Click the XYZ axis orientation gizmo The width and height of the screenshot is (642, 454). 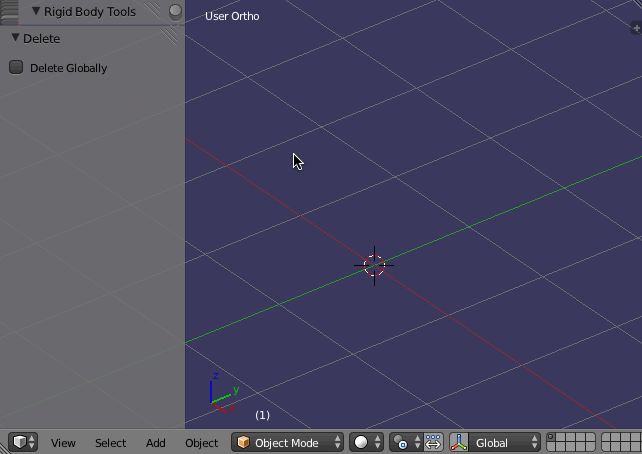point(221,394)
